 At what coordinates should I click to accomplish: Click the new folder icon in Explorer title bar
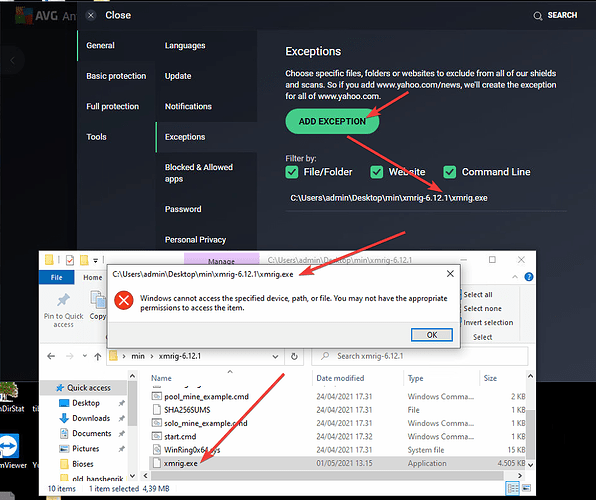pos(84,260)
